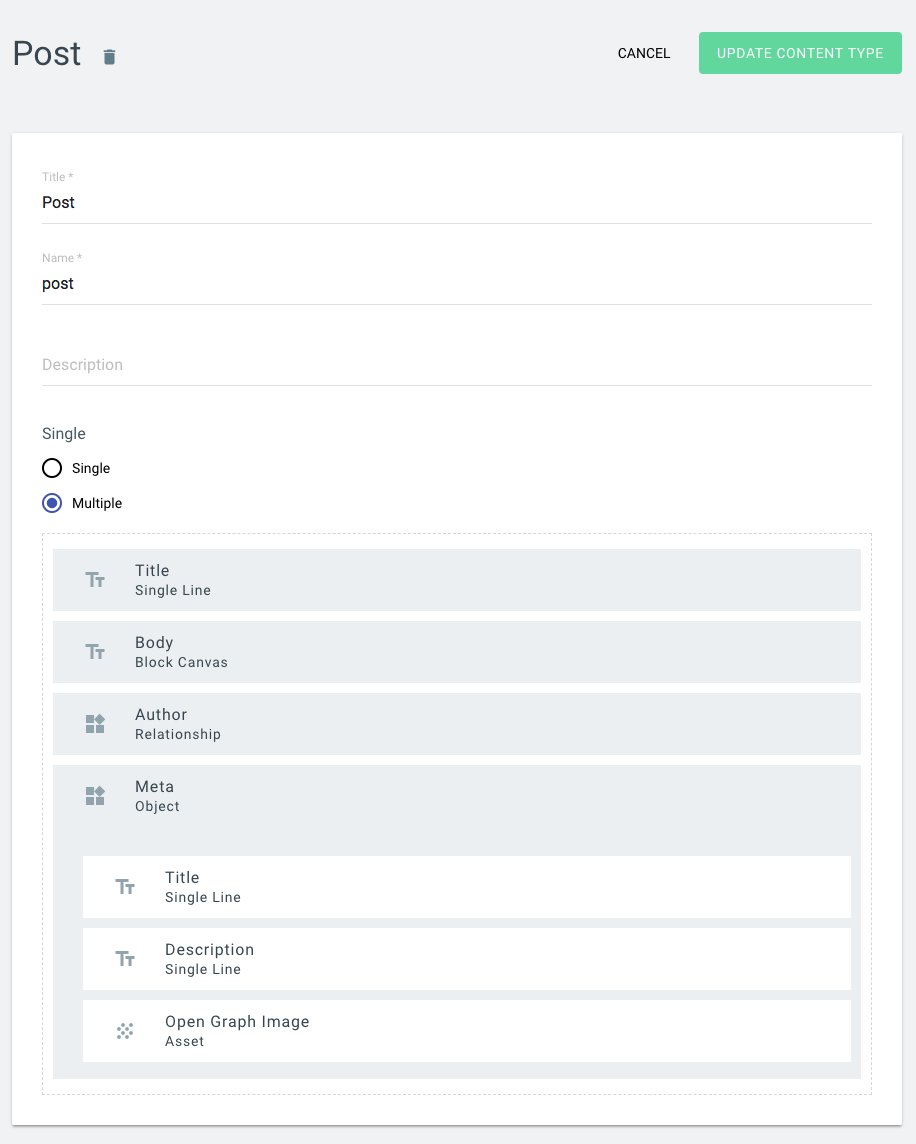
Task: Select the Multiple radio option
Action: [51, 503]
